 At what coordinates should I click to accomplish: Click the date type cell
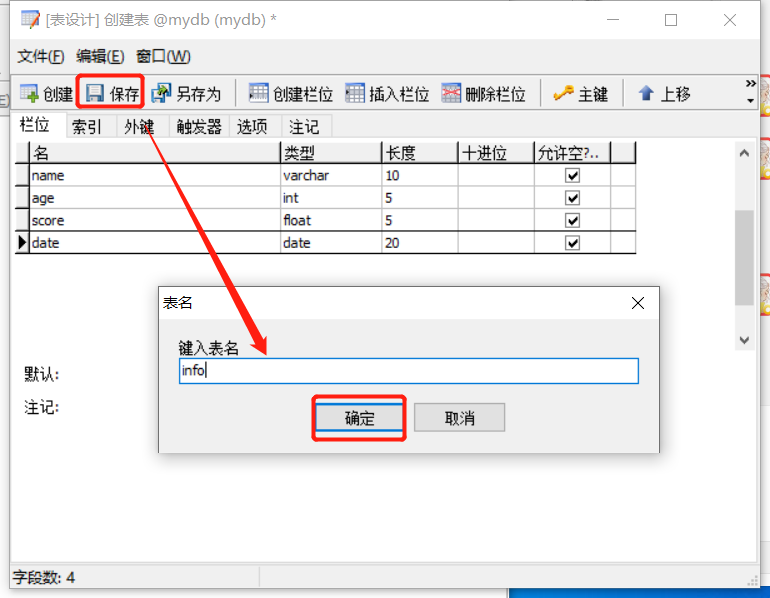click(x=331, y=243)
